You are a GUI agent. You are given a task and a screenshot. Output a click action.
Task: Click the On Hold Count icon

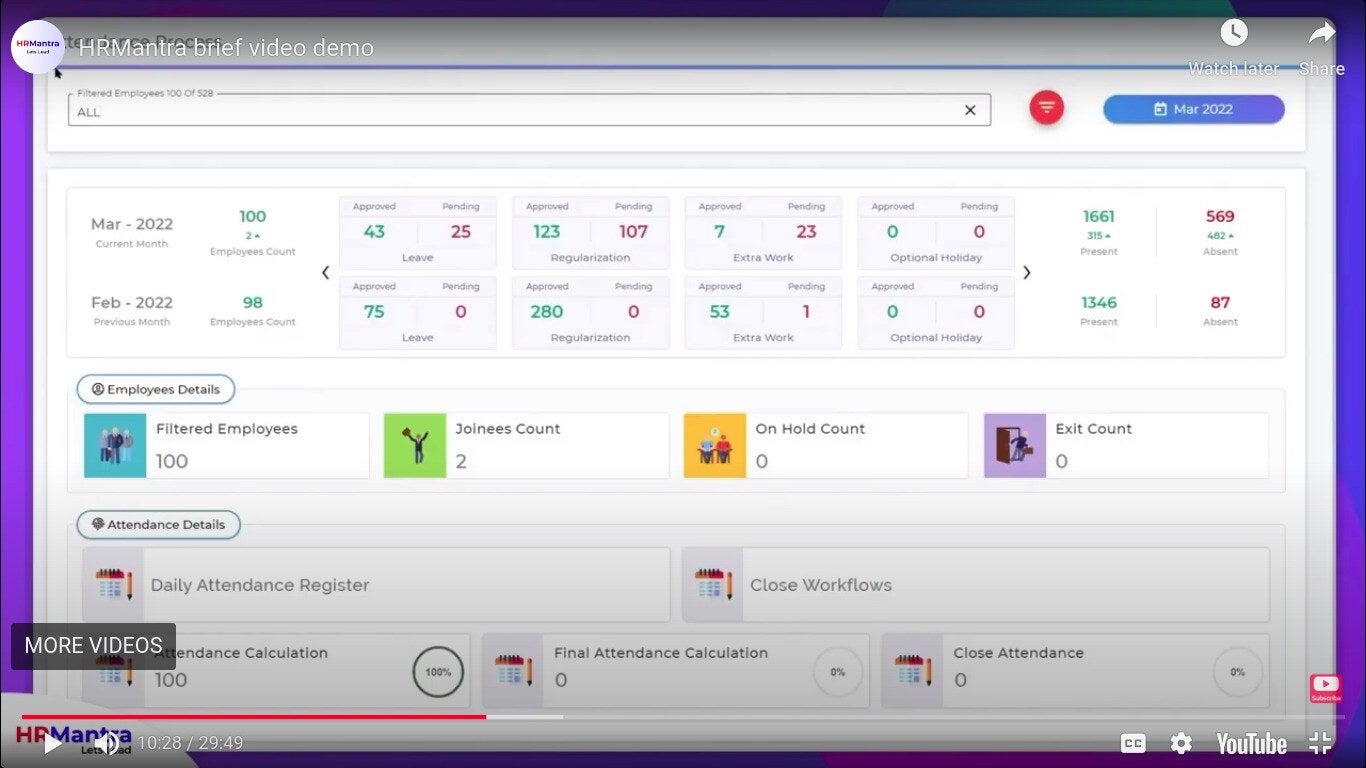click(715, 445)
